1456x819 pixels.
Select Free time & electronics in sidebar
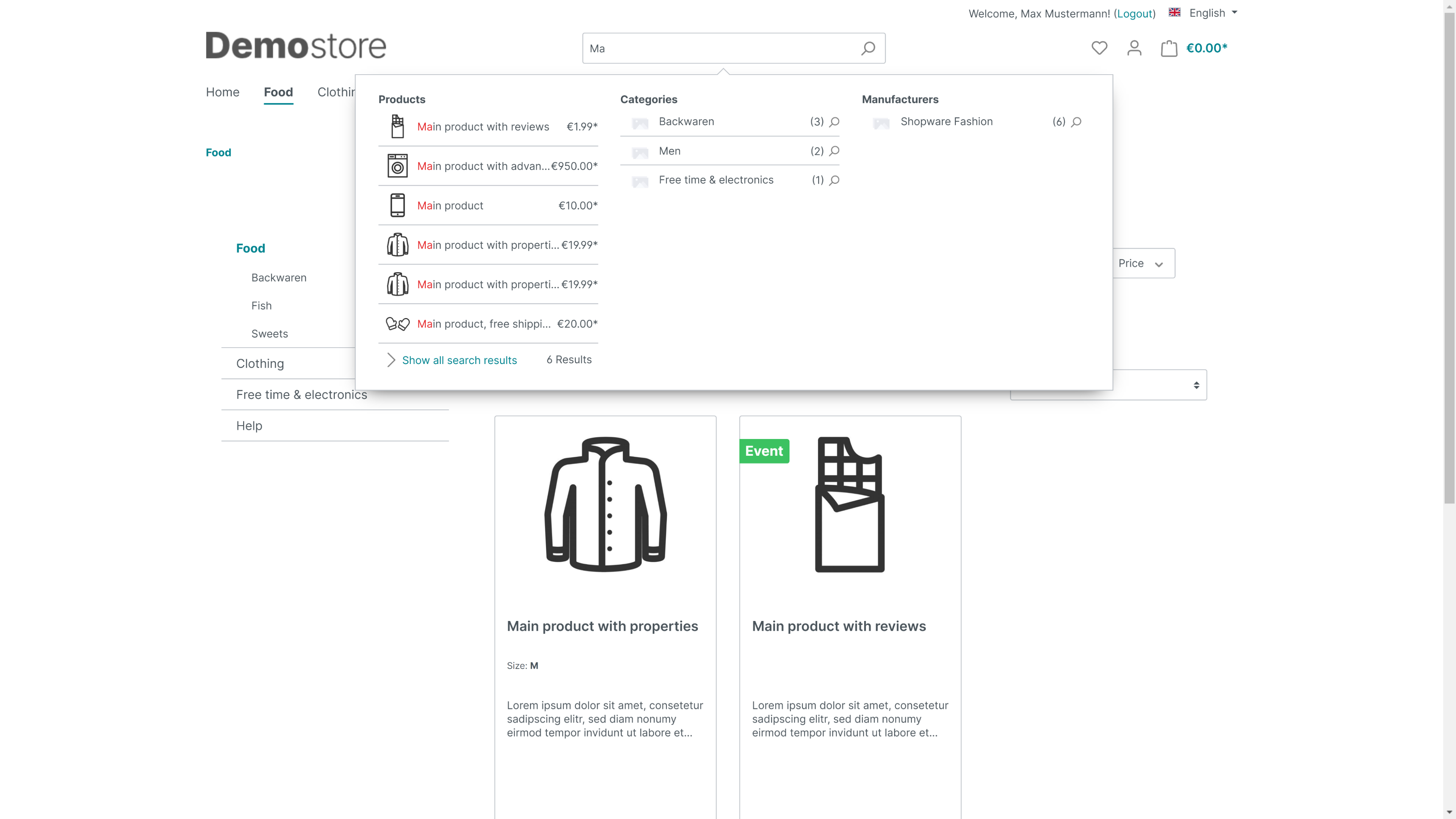[x=301, y=395]
